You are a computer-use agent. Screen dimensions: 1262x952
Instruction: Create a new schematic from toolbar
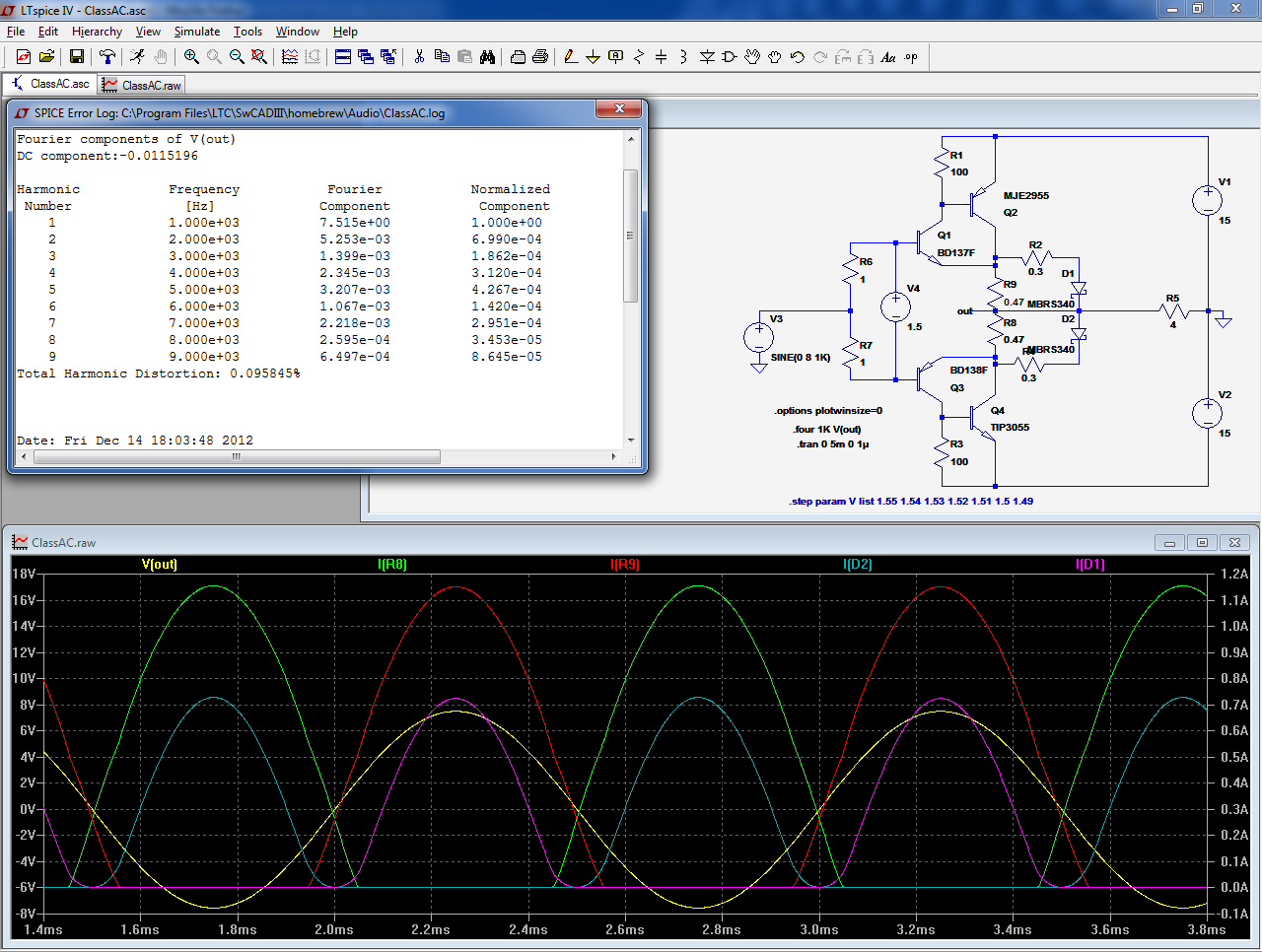23,57
